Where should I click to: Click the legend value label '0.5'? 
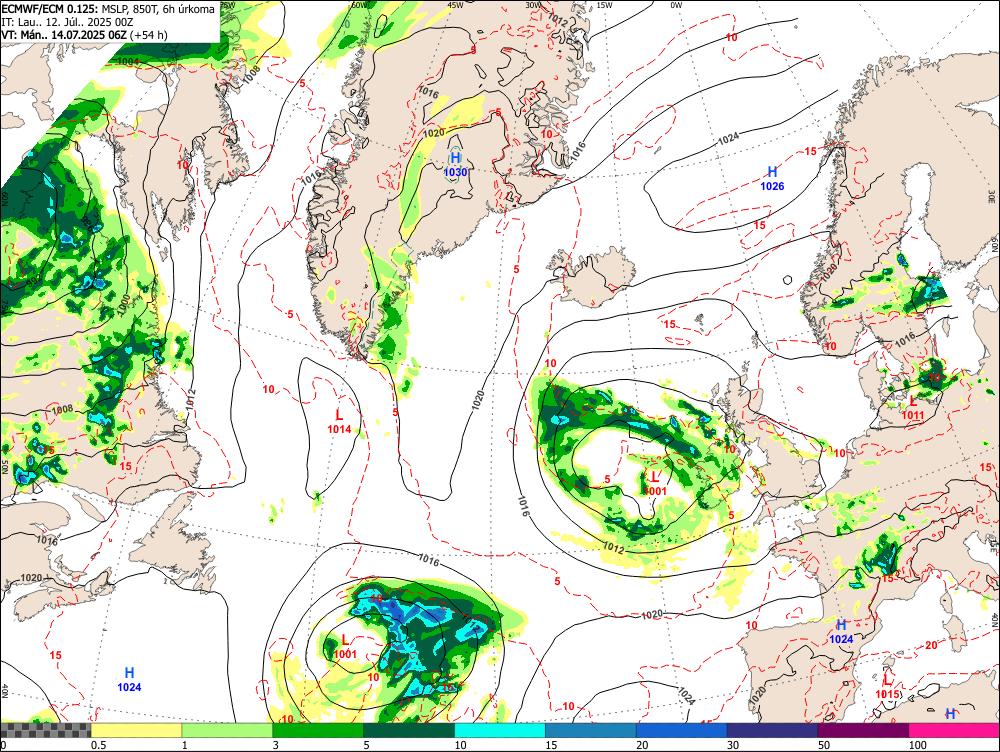click(x=98, y=745)
